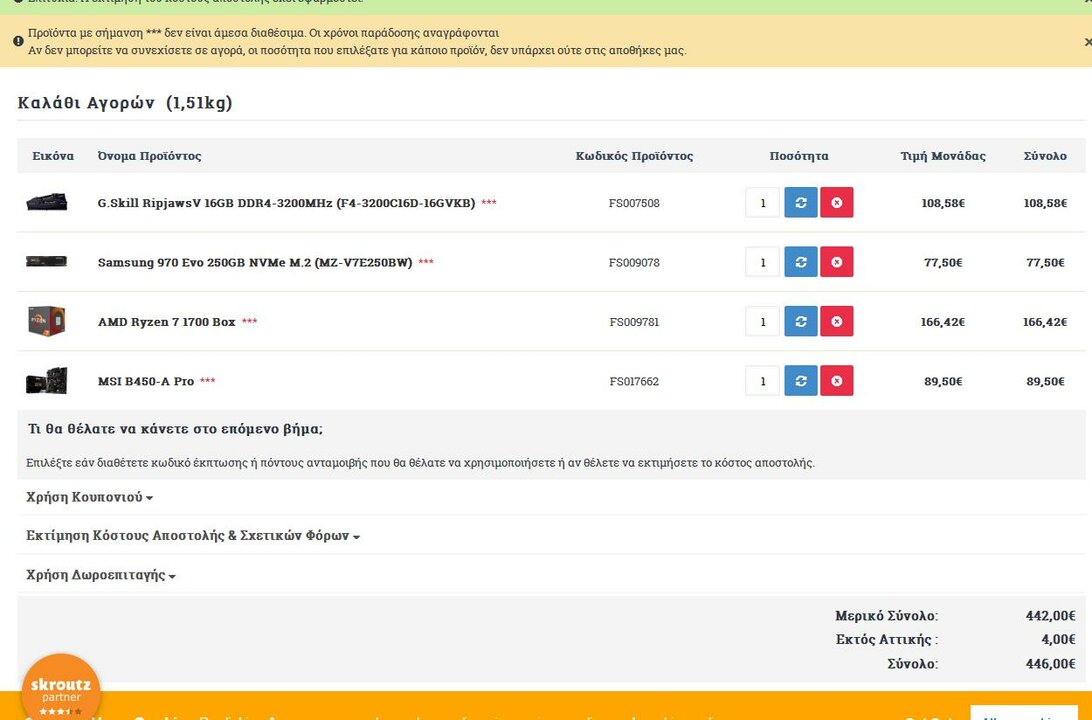Screen dimensions: 1092x720
Task: Expand Χρήση Κουπονιού section
Action: coord(89,497)
